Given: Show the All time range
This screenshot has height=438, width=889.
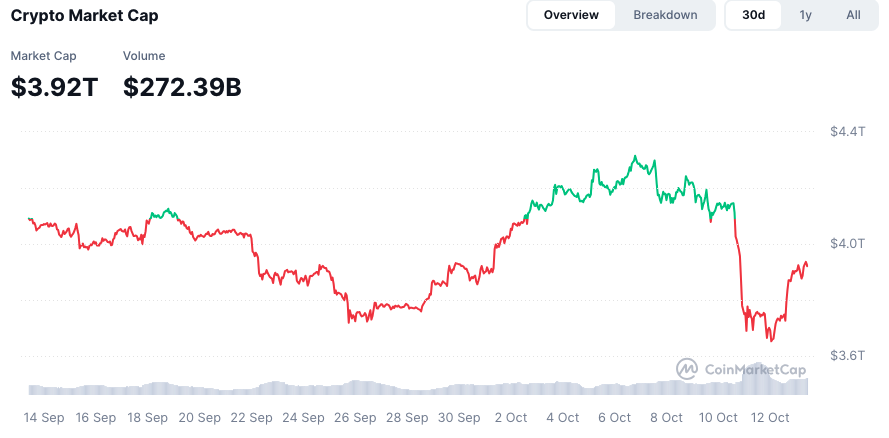Looking at the screenshot, I should (x=853, y=15).
